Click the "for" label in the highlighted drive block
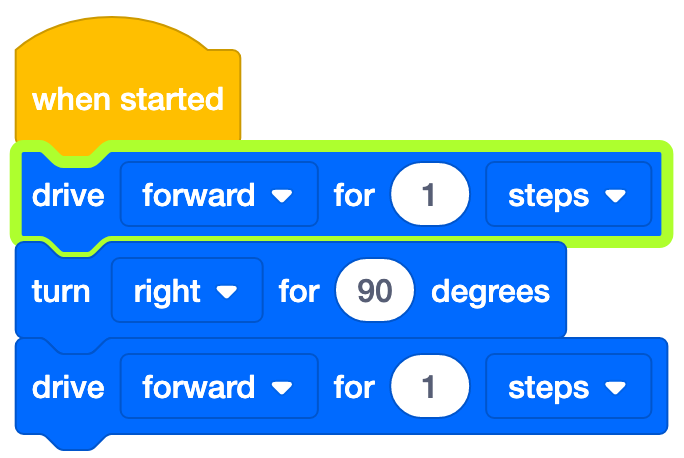Viewport: 684px width, 458px height. [353, 196]
